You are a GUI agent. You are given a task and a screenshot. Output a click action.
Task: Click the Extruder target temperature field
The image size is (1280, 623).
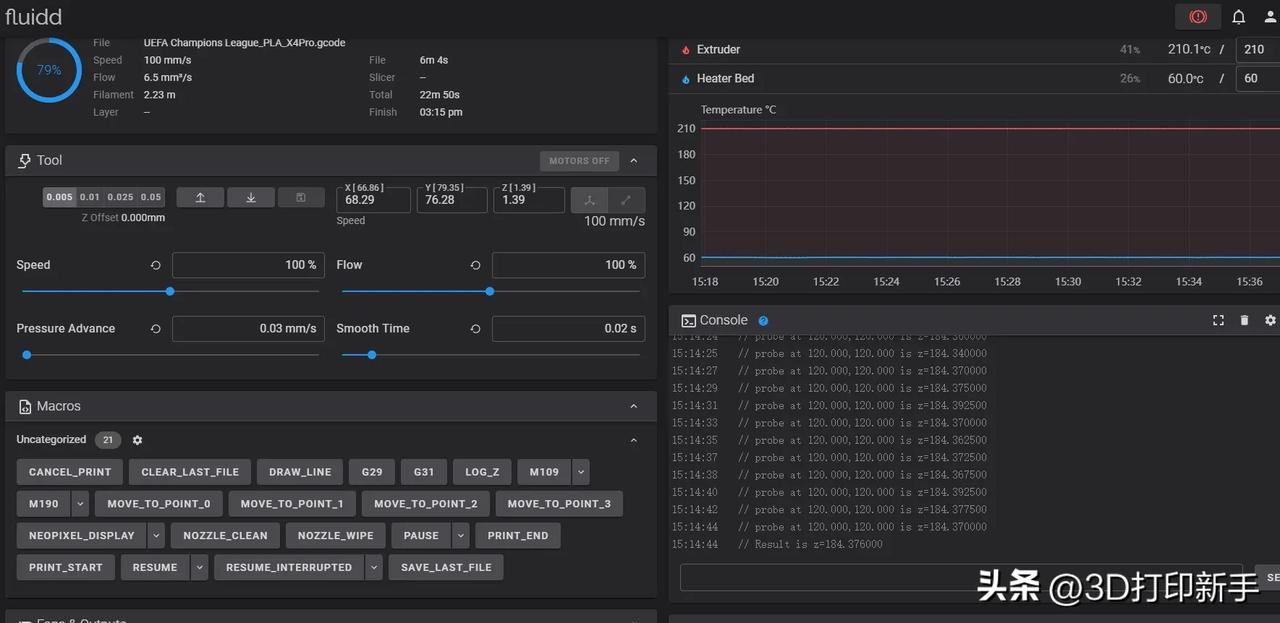[x=1258, y=49]
